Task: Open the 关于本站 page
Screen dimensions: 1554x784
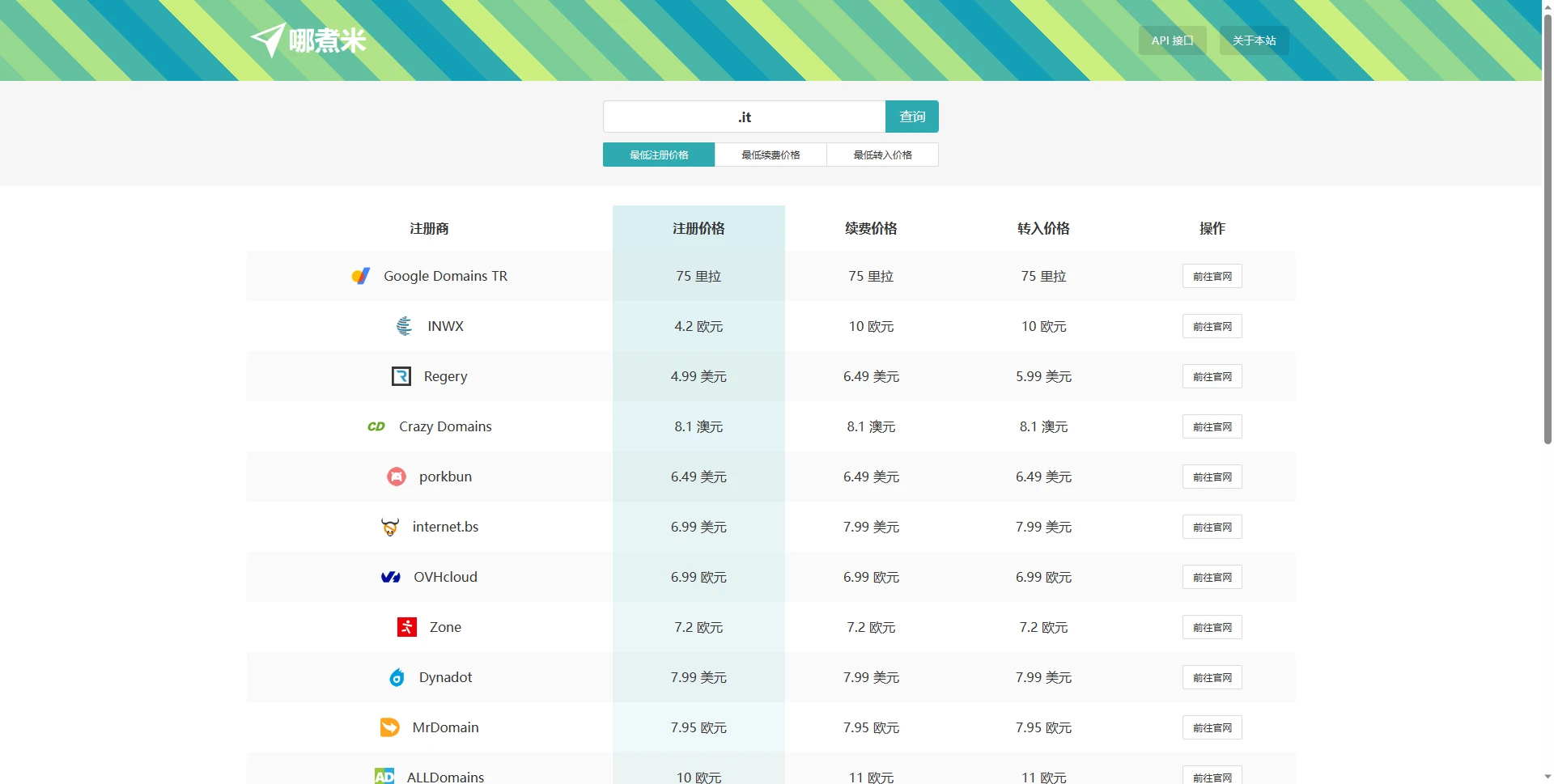Action: pyautogui.click(x=1254, y=40)
